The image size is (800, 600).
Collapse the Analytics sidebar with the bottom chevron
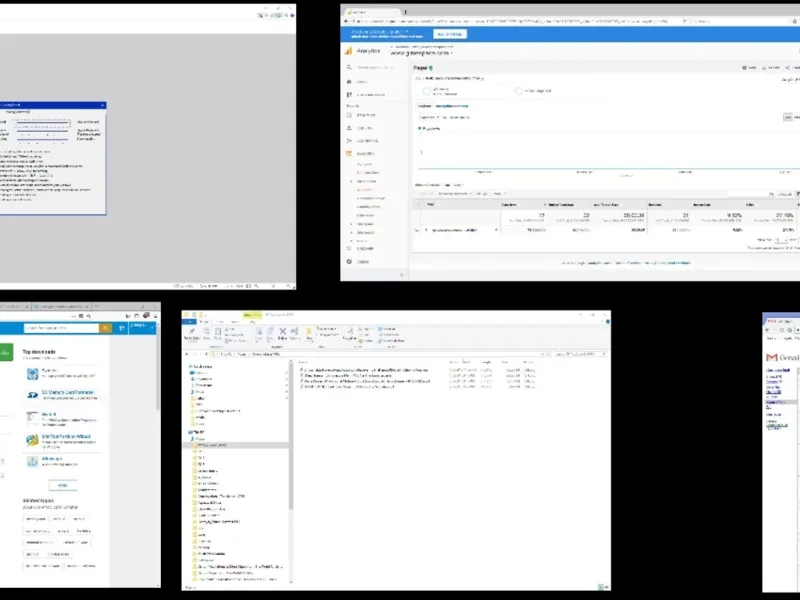[x=402, y=275]
